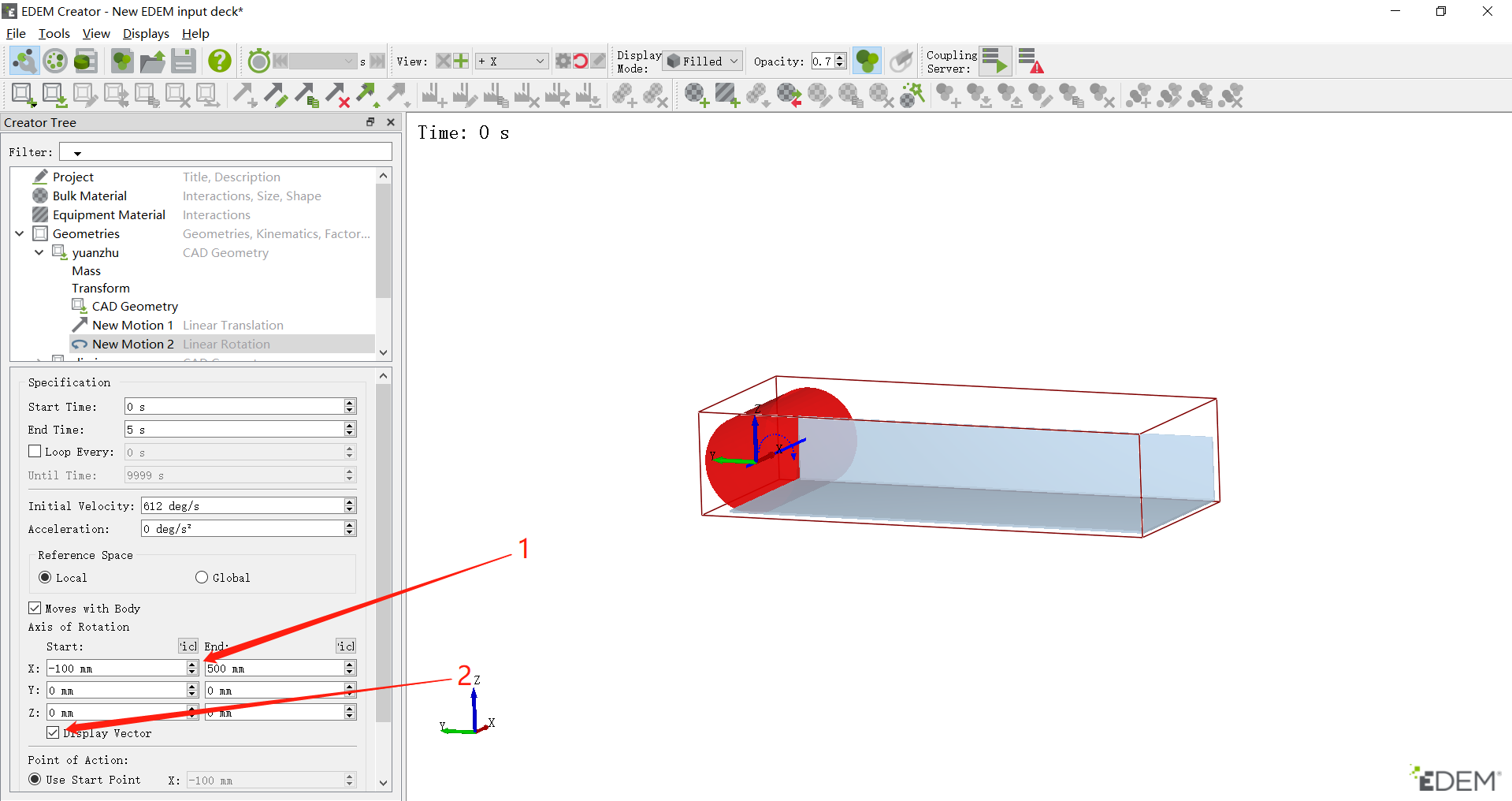
Task: Open the Display Mode Filled dropdown
Action: click(703, 61)
